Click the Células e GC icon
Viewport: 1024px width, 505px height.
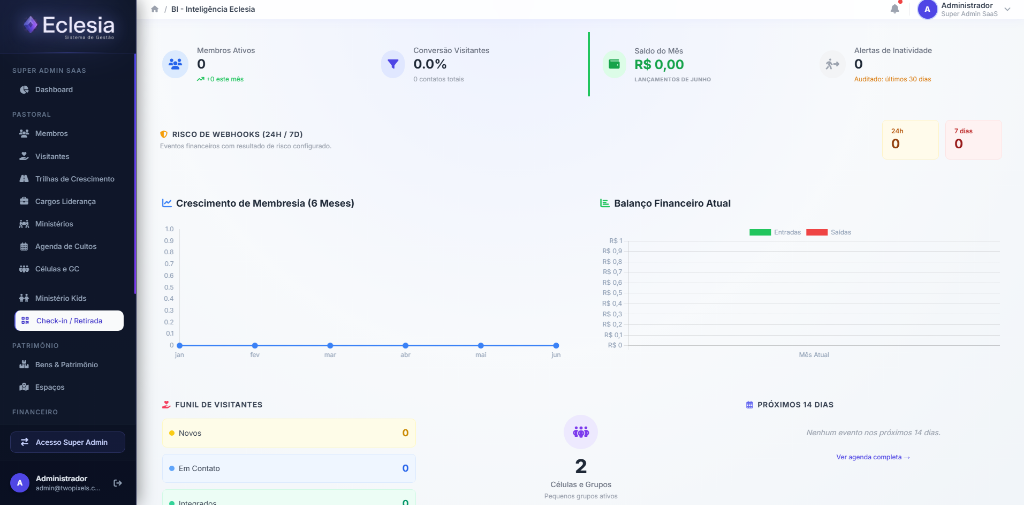24,269
